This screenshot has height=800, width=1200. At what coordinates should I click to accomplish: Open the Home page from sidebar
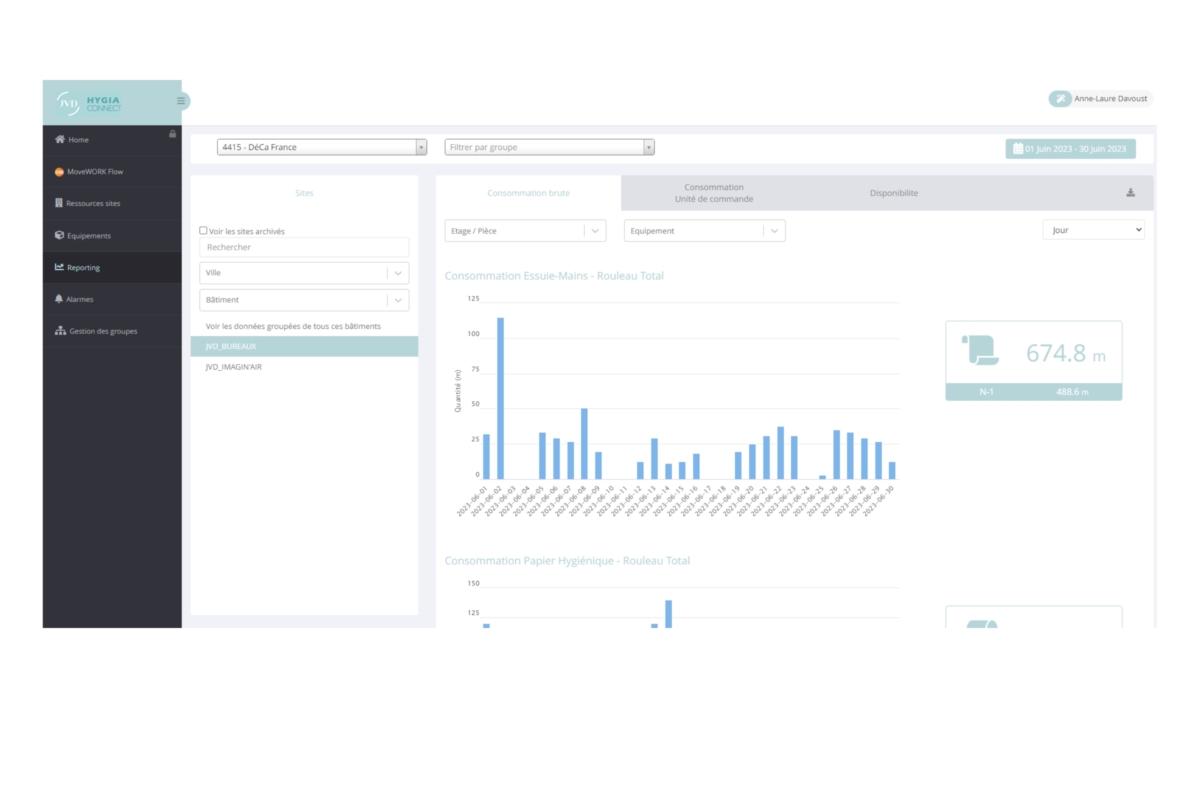pos(78,140)
